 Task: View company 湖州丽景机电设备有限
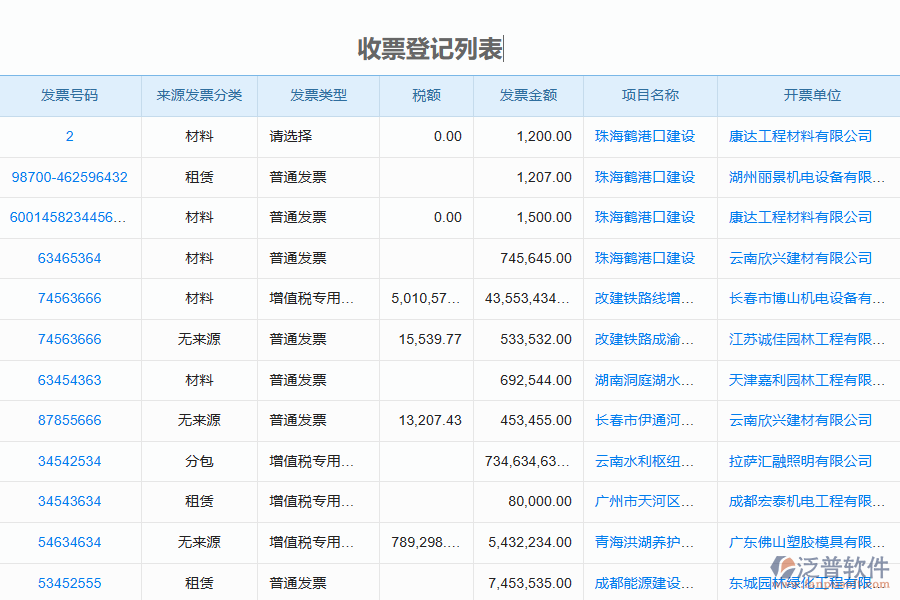pyautogui.click(x=806, y=177)
